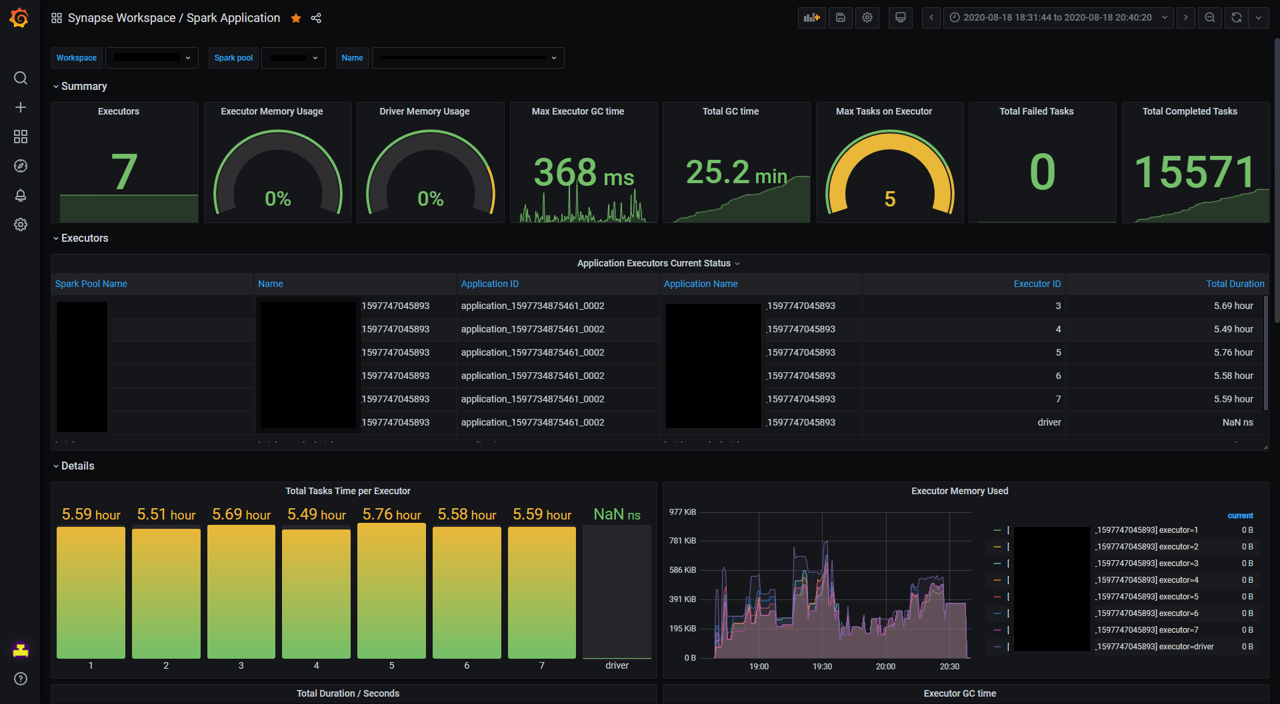Image resolution: width=1280 pixels, height=704 pixels.
Task: Open the Configuration gear in sidebar
Action: click(20, 225)
